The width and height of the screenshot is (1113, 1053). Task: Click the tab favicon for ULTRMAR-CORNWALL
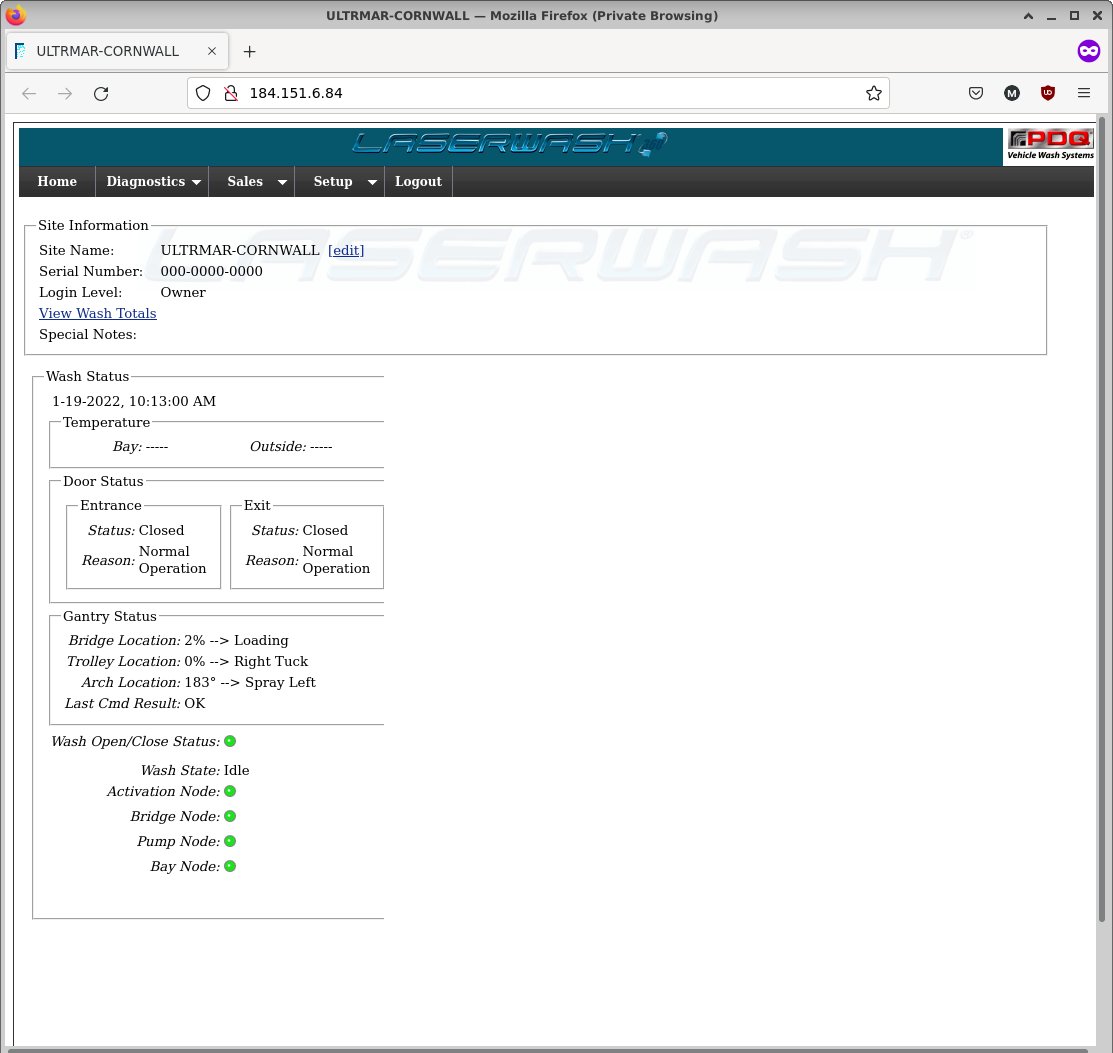(x=21, y=51)
